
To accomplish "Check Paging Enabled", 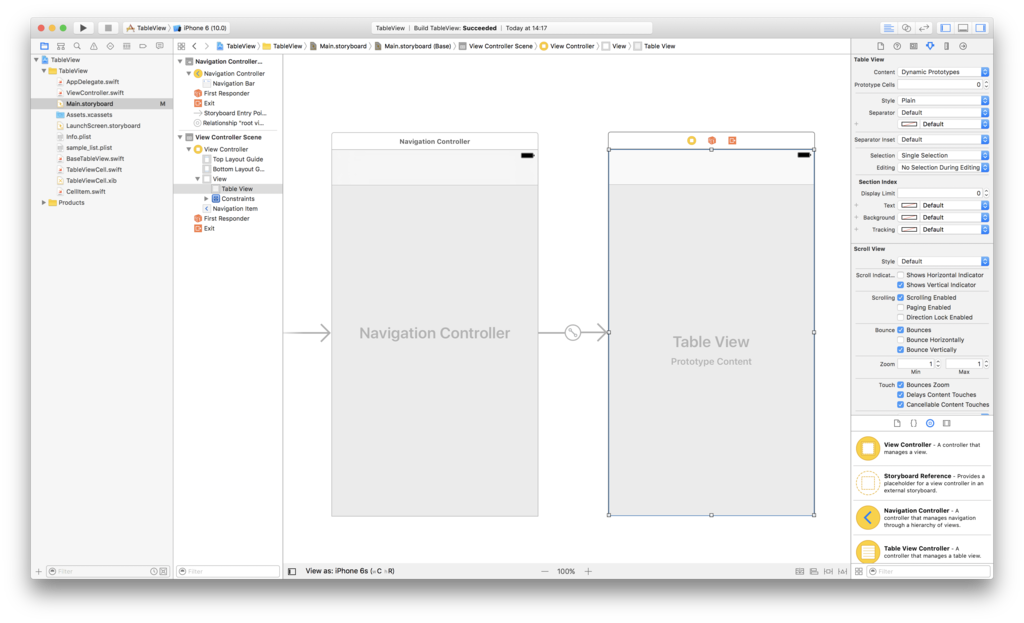I will [901, 307].
